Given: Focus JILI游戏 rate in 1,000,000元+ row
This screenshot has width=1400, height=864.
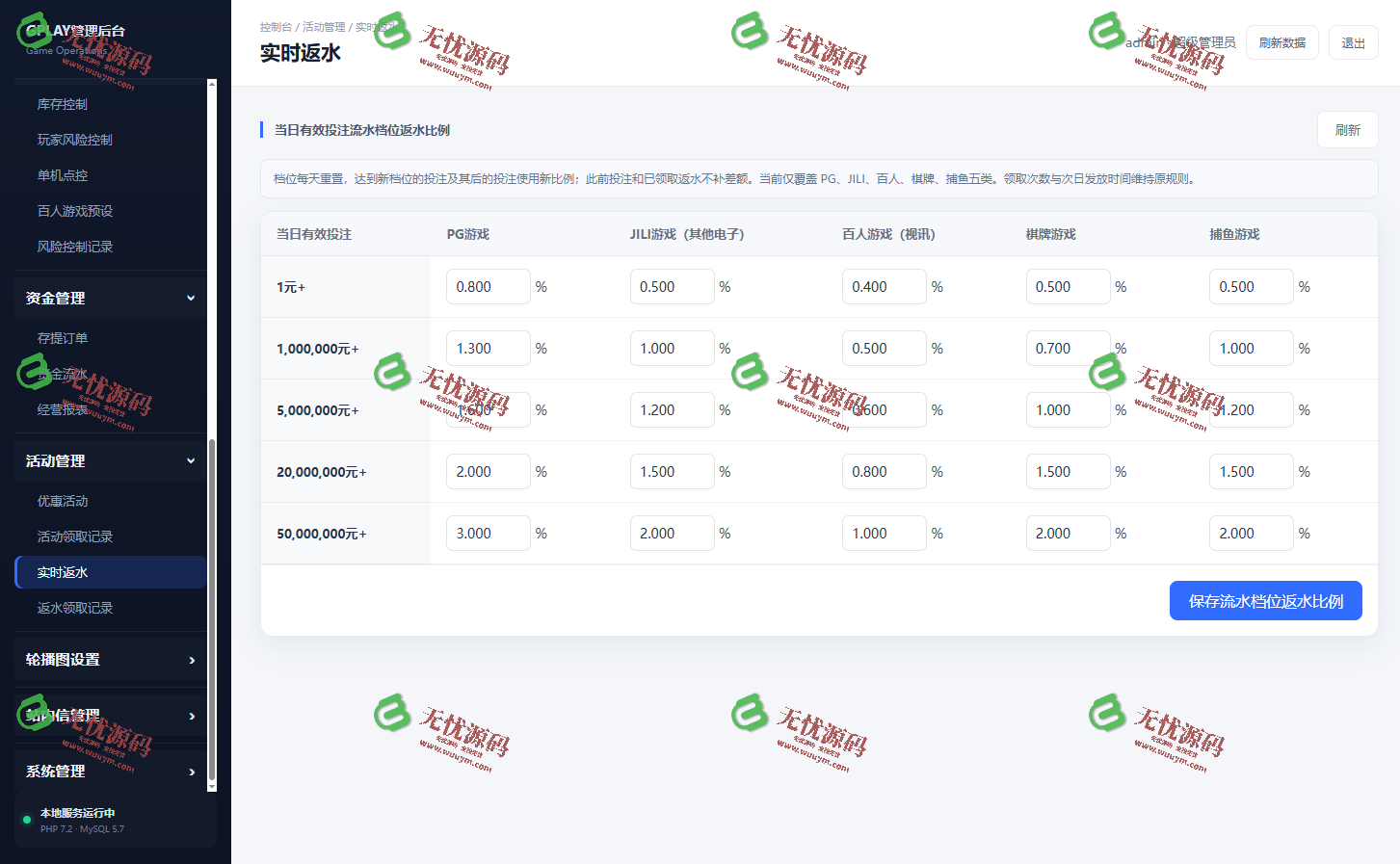Looking at the screenshot, I should pyautogui.click(x=673, y=349).
